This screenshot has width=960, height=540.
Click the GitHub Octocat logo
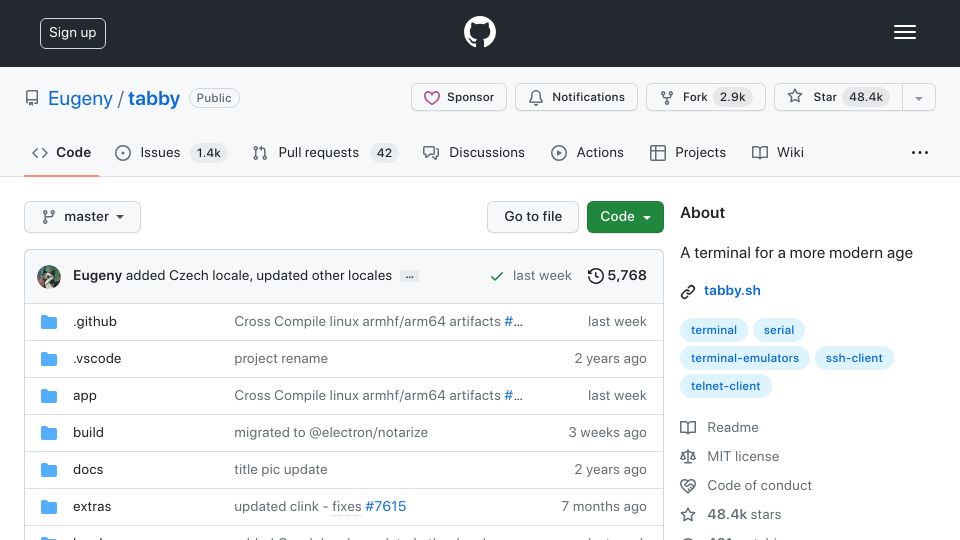[x=479, y=32]
